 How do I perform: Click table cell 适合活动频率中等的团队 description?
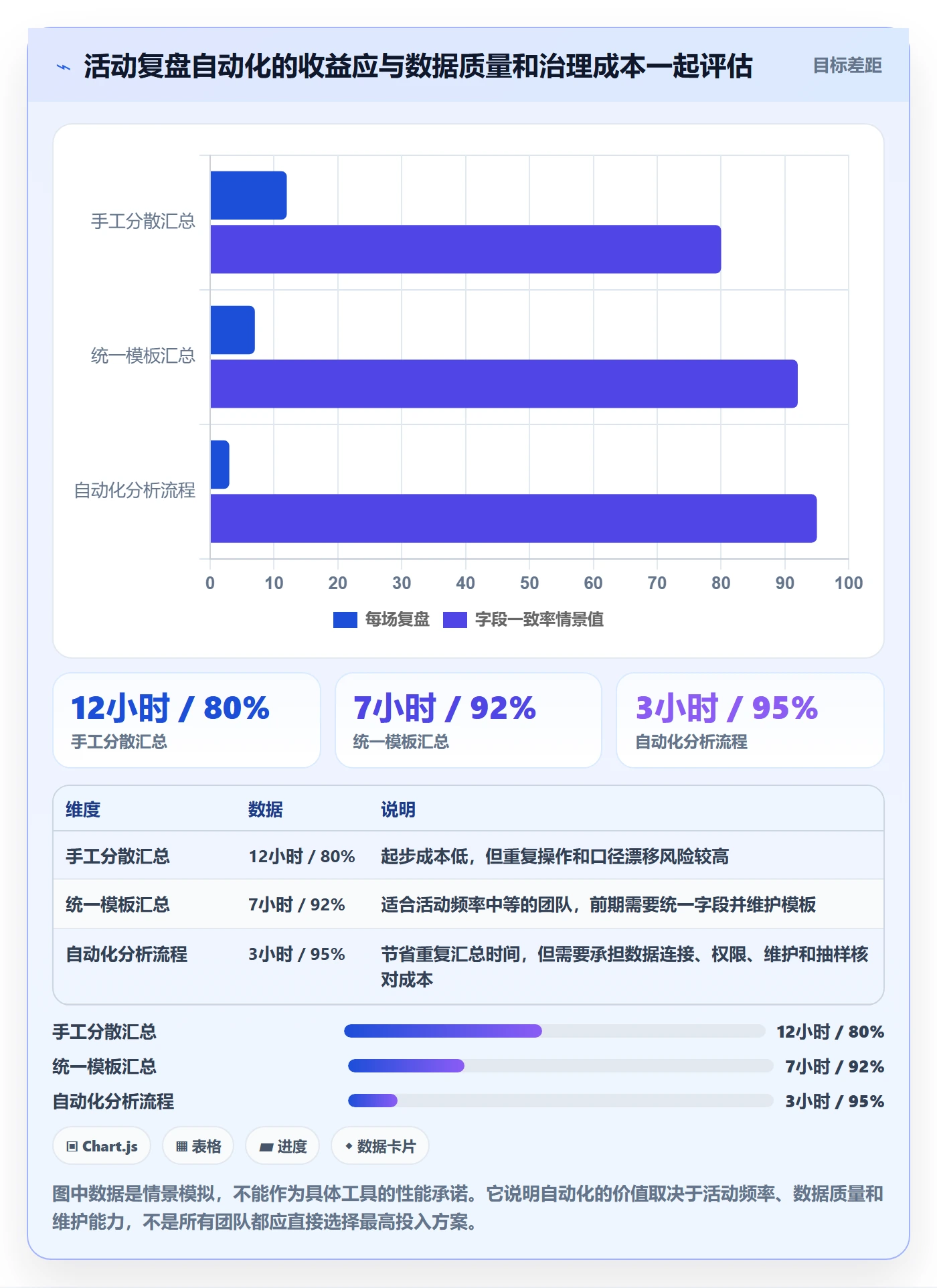click(x=598, y=904)
